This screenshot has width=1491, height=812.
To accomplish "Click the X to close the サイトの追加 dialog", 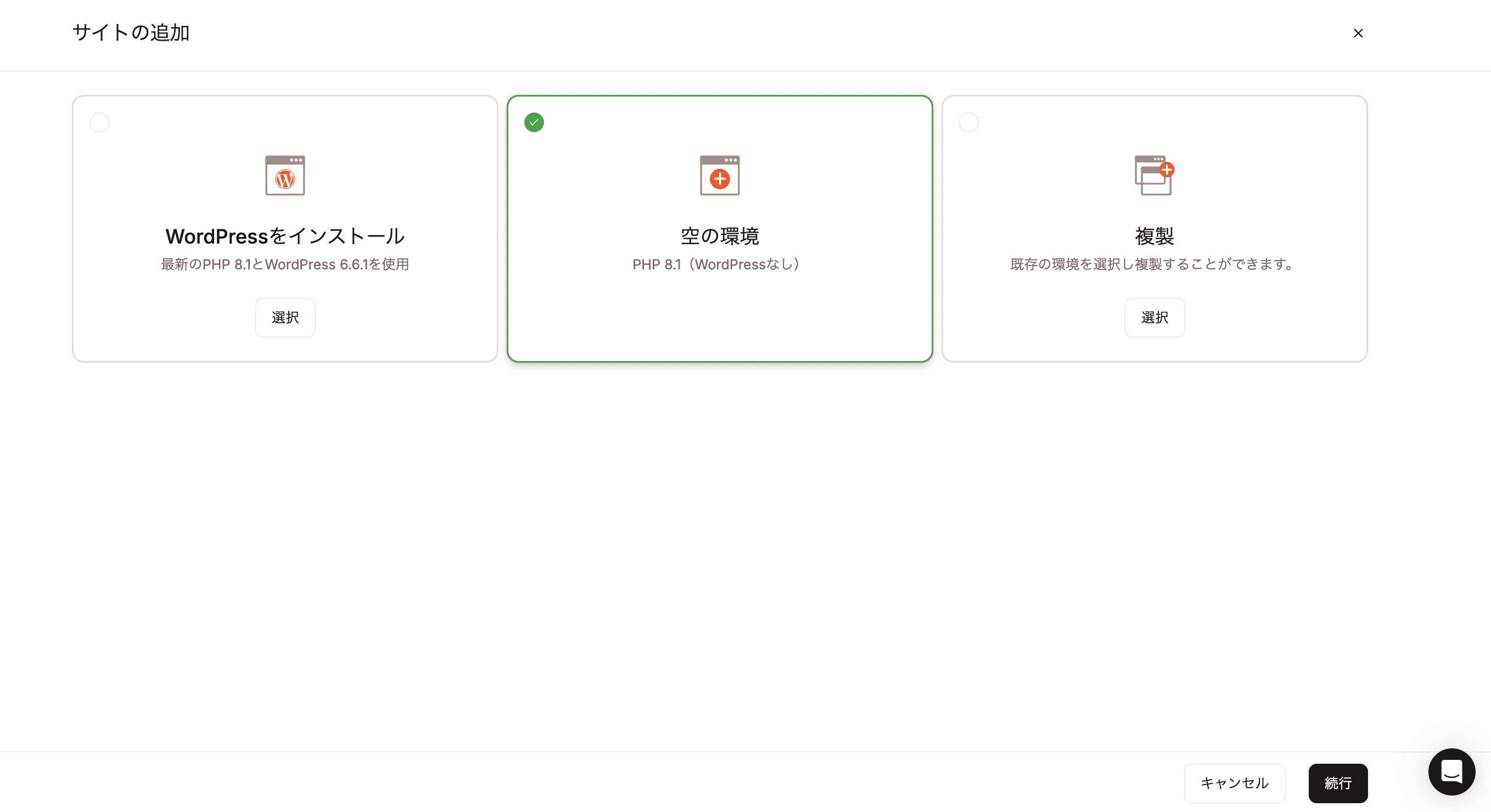I will pyautogui.click(x=1359, y=33).
